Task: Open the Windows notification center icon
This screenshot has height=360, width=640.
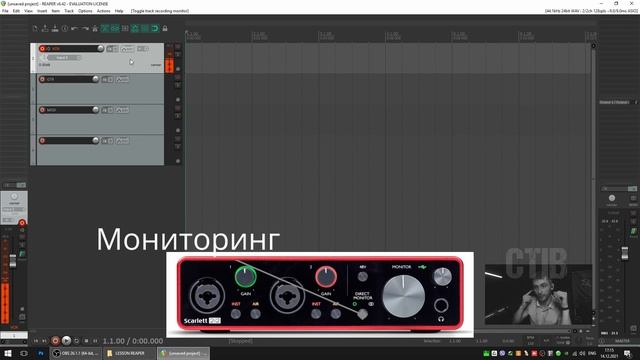Action: pyautogui.click(x=627, y=353)
